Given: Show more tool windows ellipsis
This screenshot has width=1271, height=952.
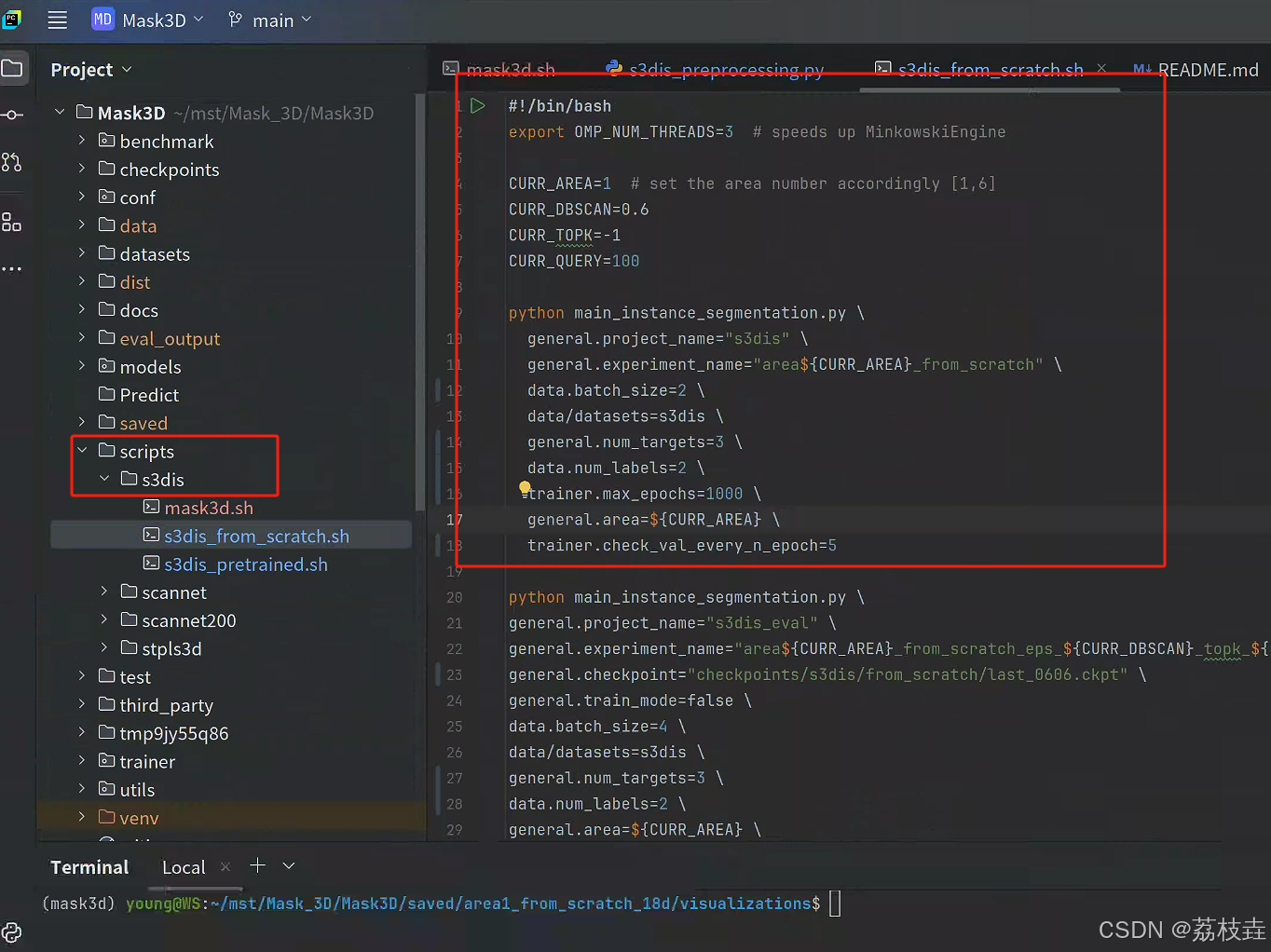Looking at the screenshot, I should pos(11,269).
